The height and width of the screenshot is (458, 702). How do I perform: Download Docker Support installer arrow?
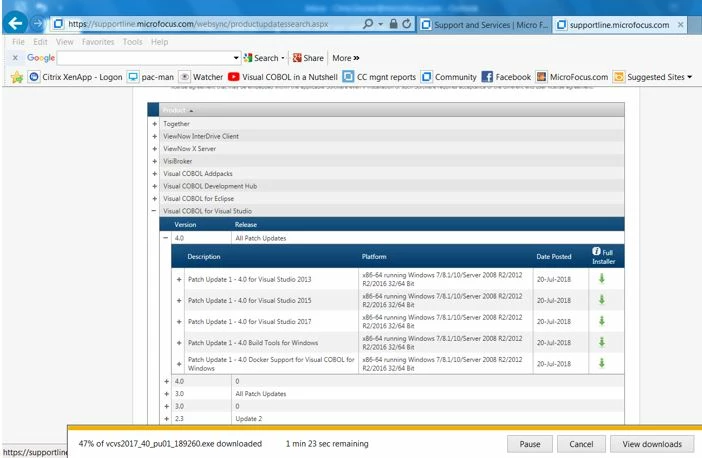click(602, 363)
